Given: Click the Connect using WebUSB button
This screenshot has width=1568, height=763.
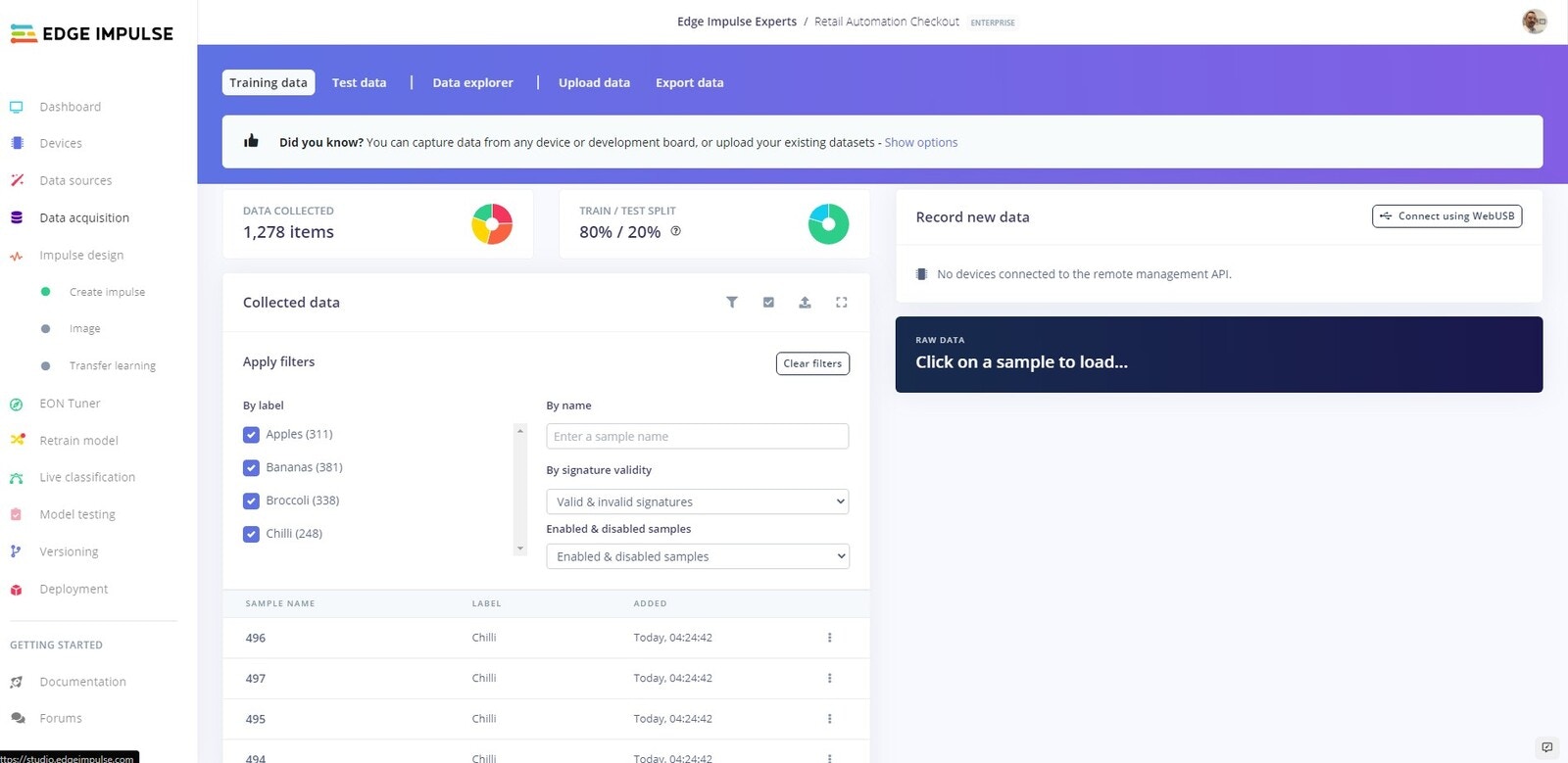Looking at the screenshot, I should click(1446, 215).
